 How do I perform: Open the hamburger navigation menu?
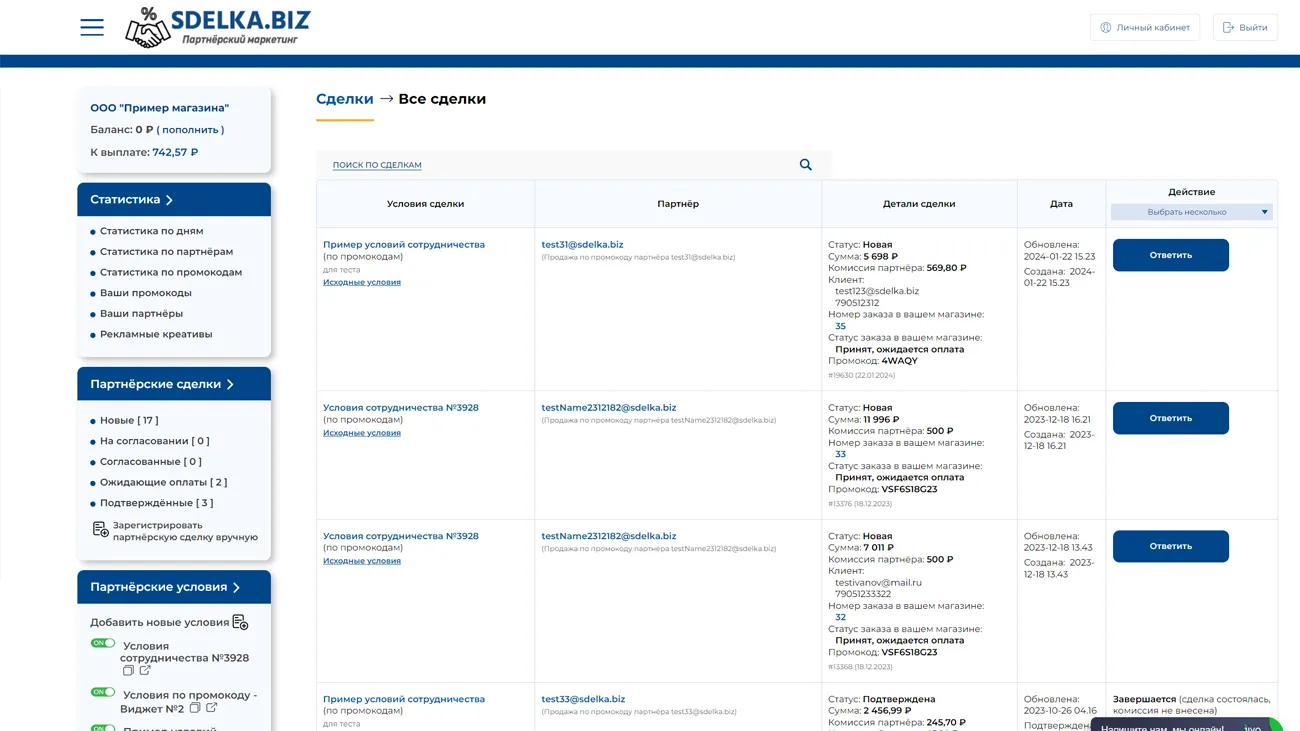(92, 27)
